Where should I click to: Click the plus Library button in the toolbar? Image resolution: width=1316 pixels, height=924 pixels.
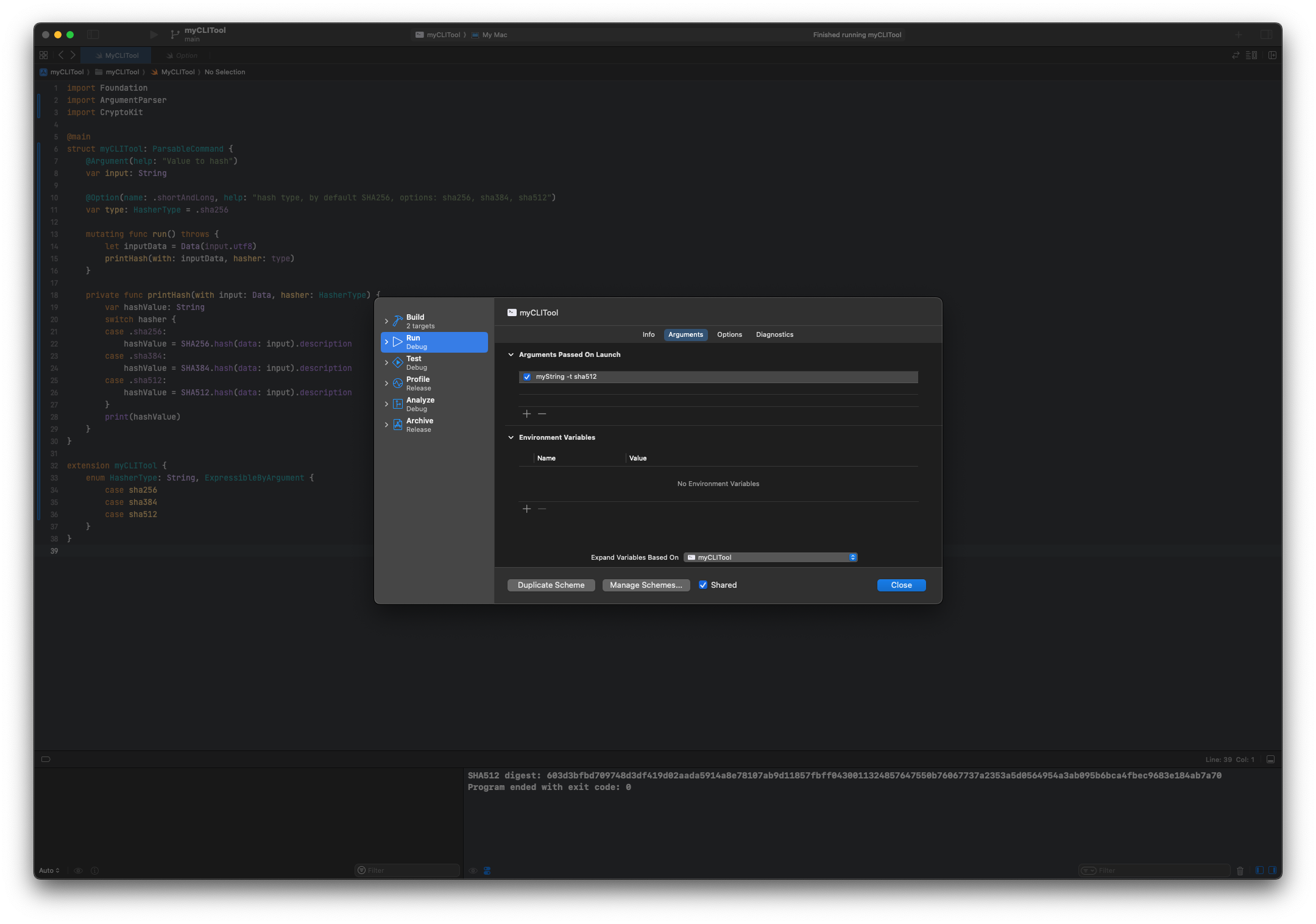point(1239,35)
